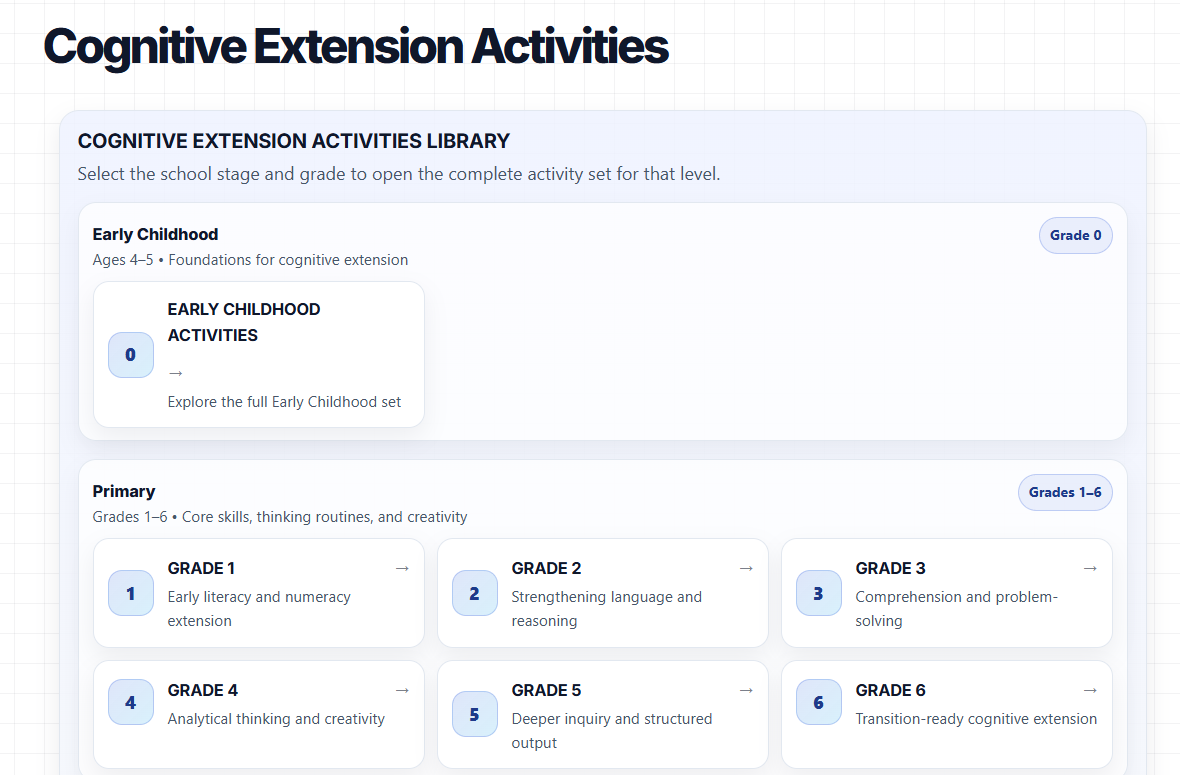Click the Grade 3 number badge
Viewport: 1180px width, 775px height.
pos(818,593)
